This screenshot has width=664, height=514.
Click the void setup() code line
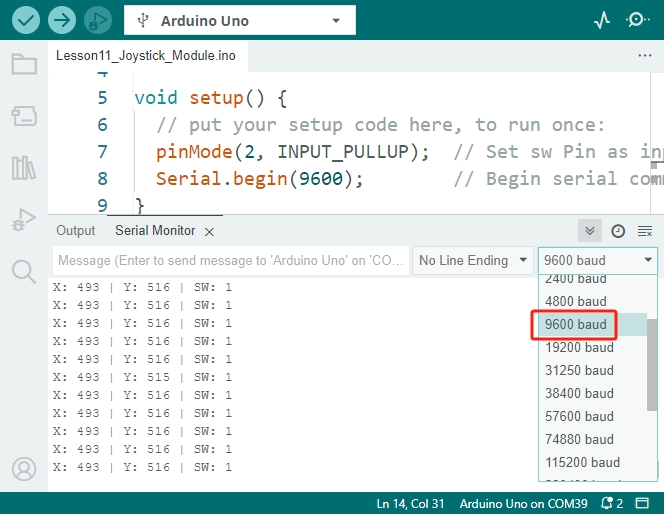point(210,98)
